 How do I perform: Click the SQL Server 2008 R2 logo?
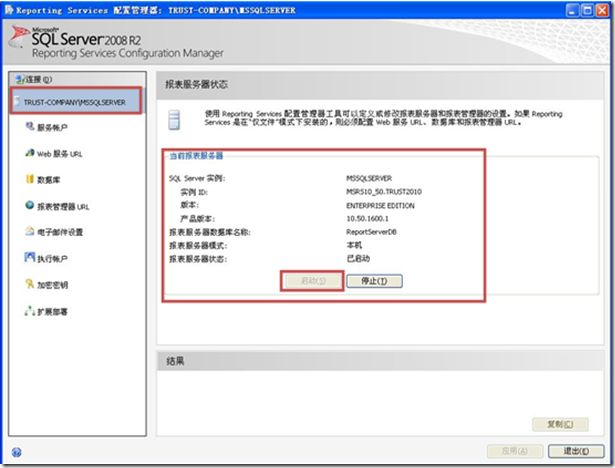pyautogui.click(x=75, y=38)
